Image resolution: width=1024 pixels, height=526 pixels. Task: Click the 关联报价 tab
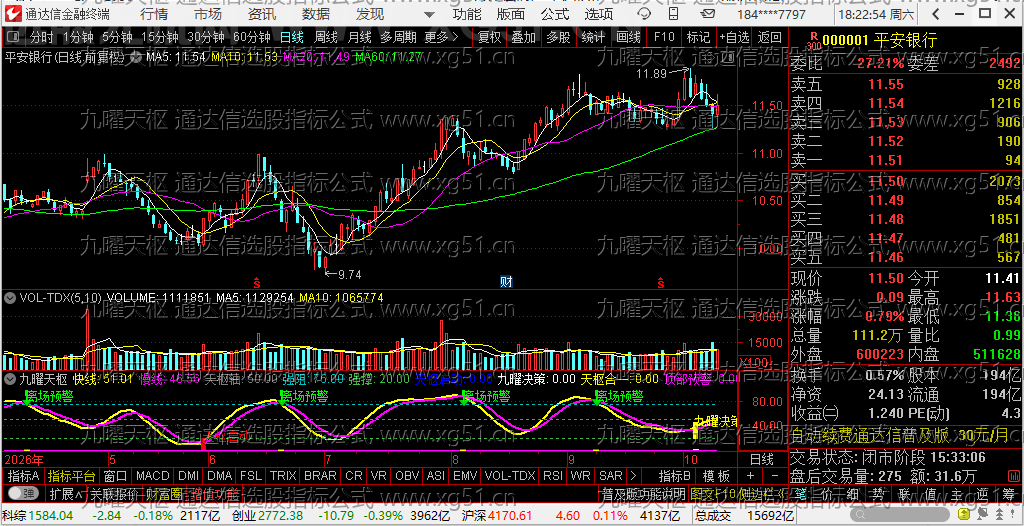pyautogui.click(x=115, y=493)
